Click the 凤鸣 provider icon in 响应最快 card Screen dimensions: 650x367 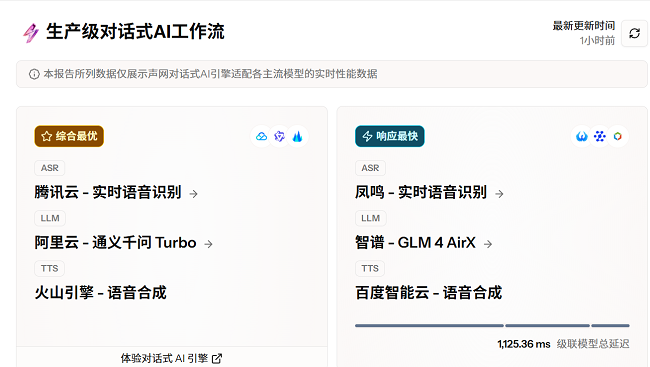pos(582,136)
